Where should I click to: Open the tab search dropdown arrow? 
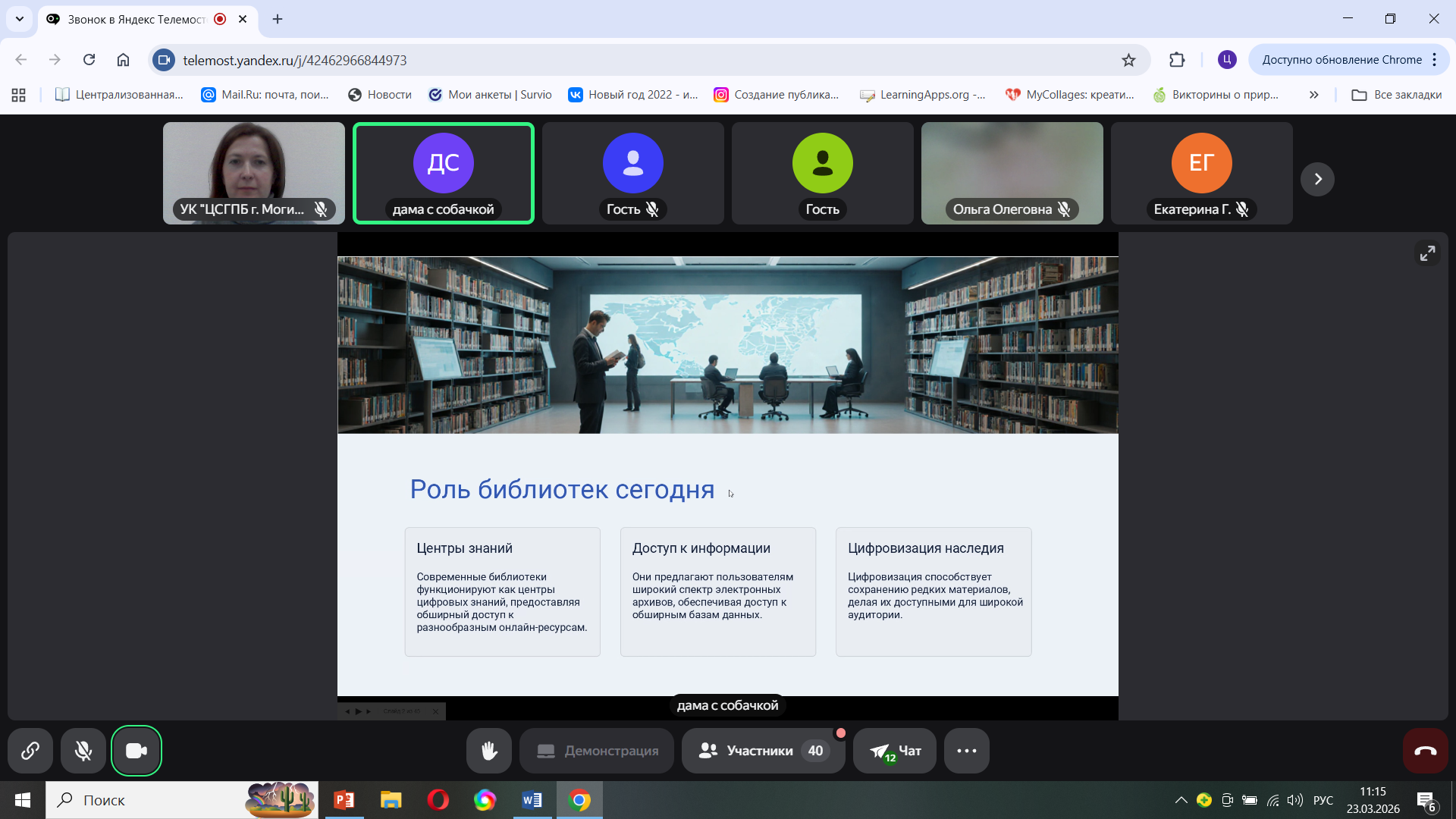[x=20, y=19]
